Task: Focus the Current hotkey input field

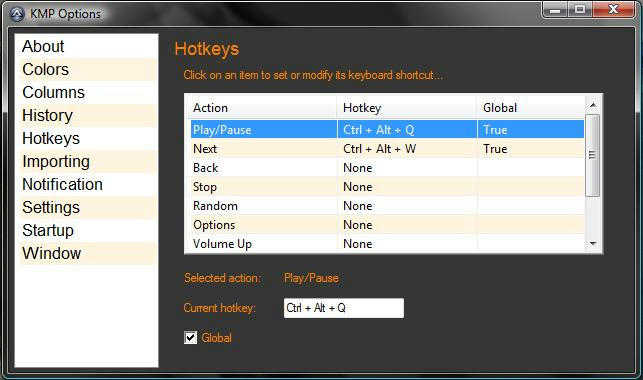Action: pos(344,308)
